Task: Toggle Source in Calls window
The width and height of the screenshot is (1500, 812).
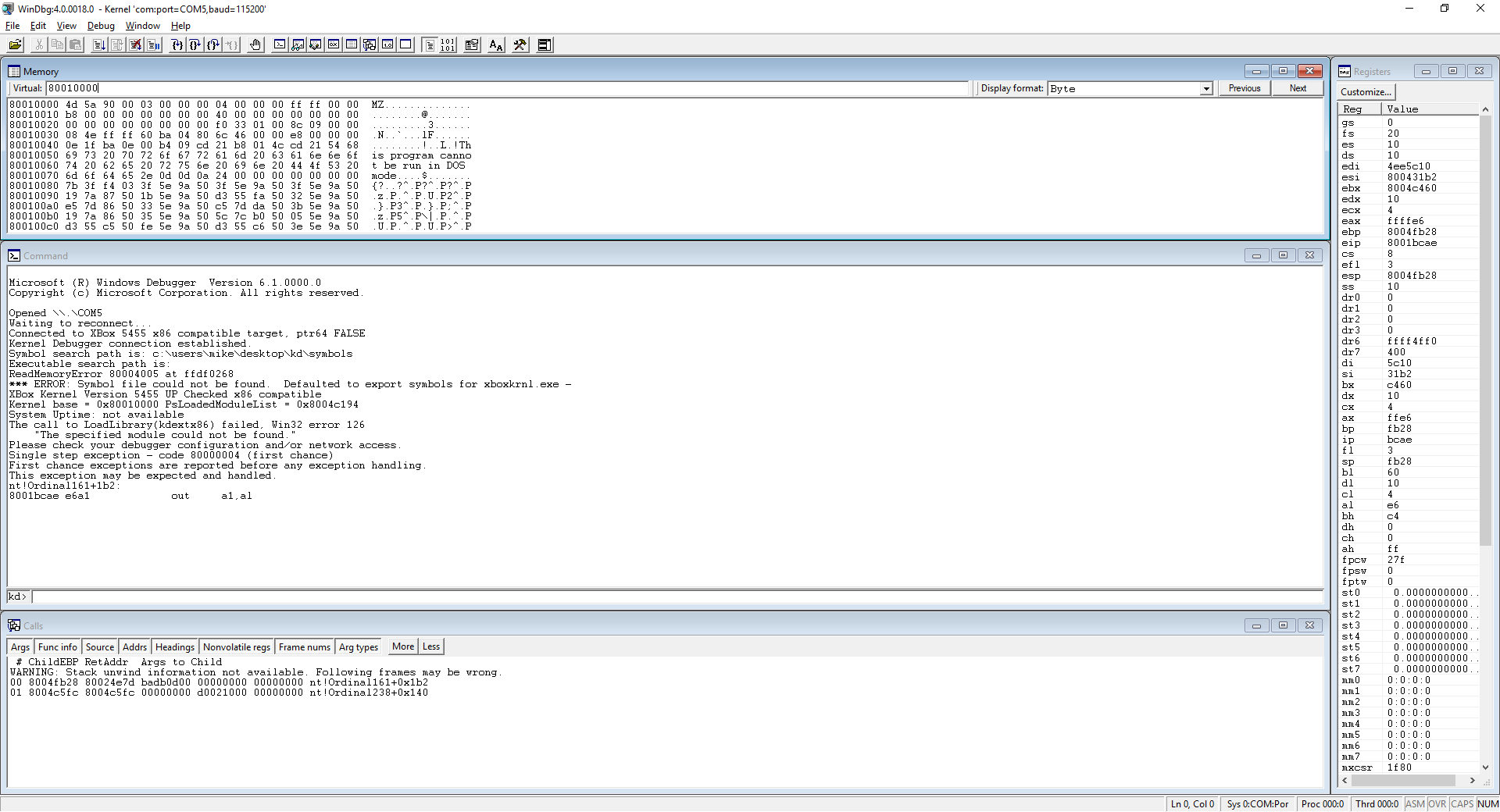Action: point(100,646)
